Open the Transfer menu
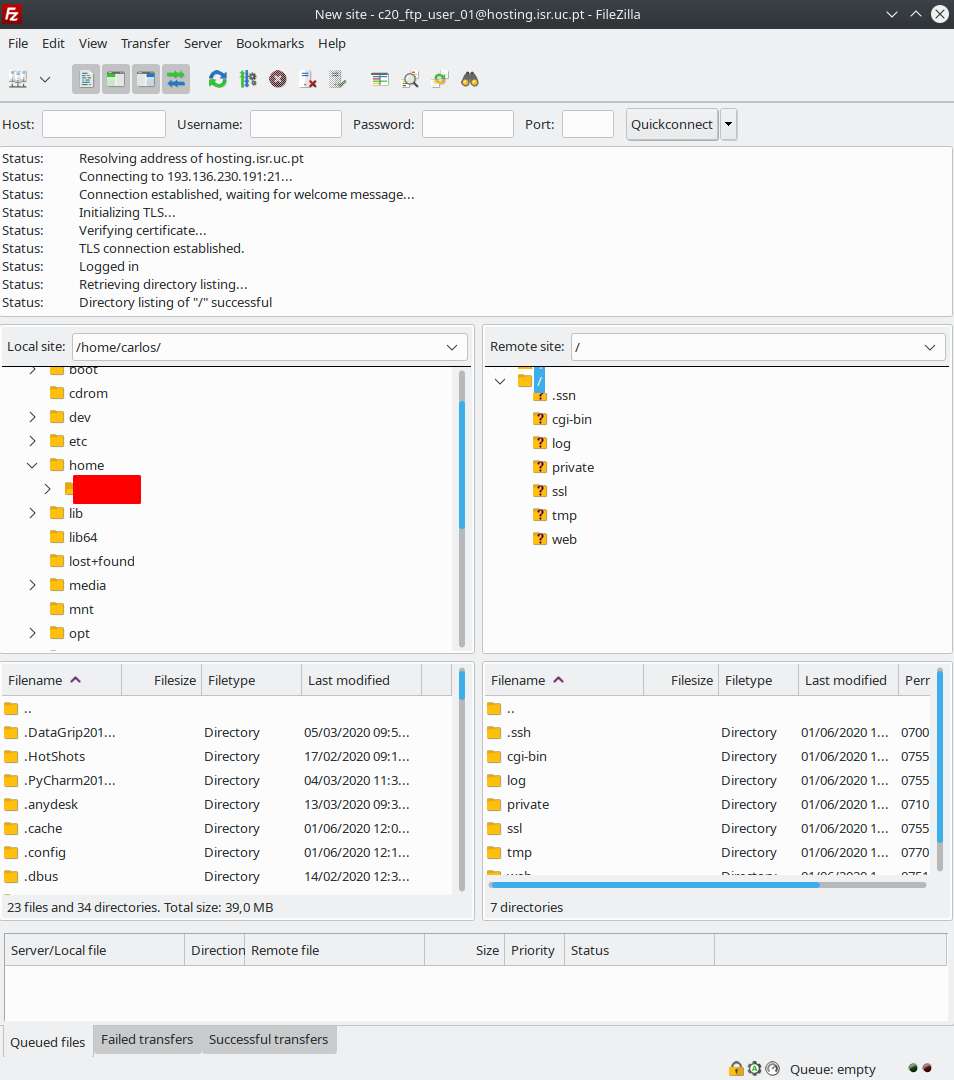This screenshot has height=1080, width=954. pos(145,43)
